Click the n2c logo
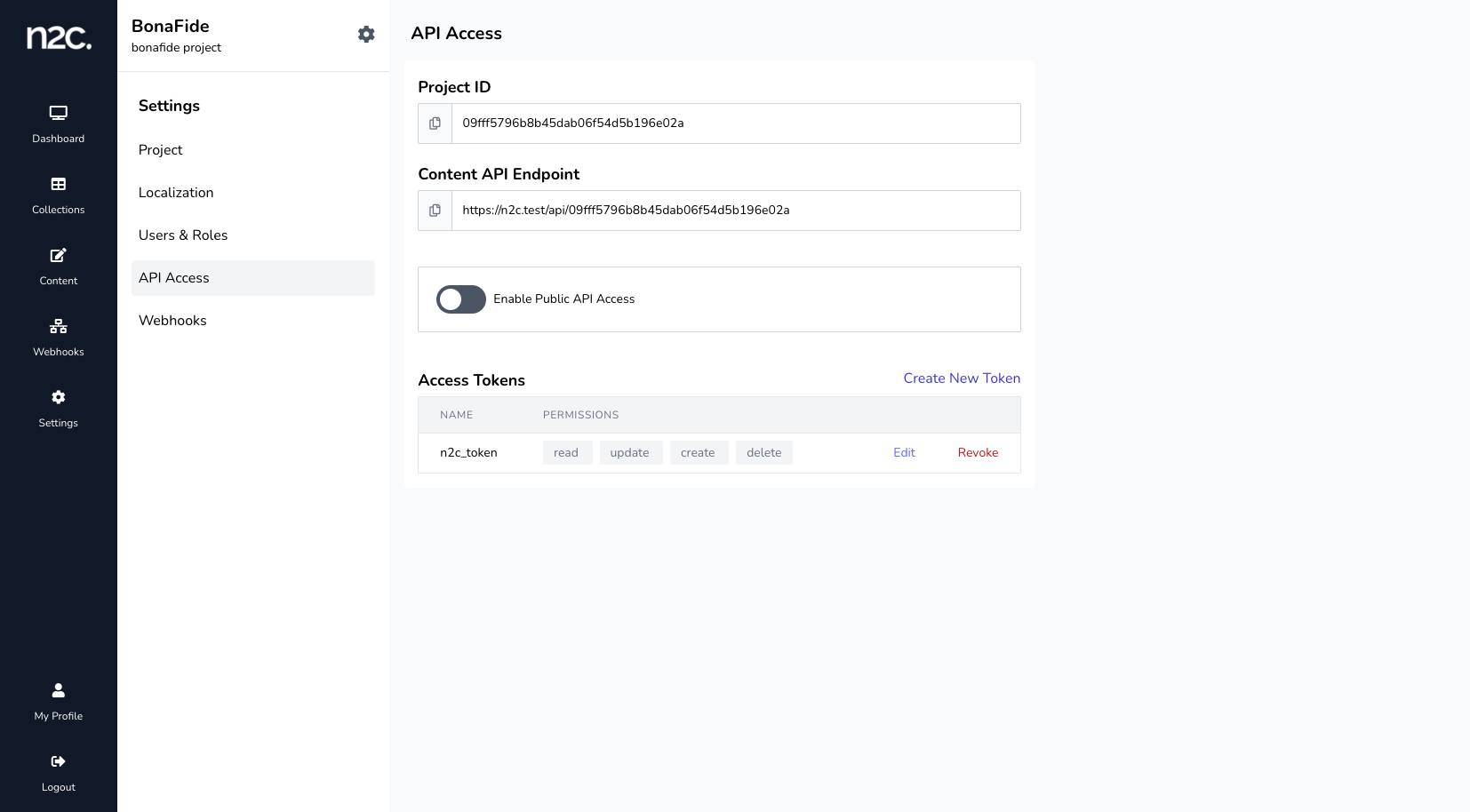This screenshot has height=812, width=1470. click(59, 37)
